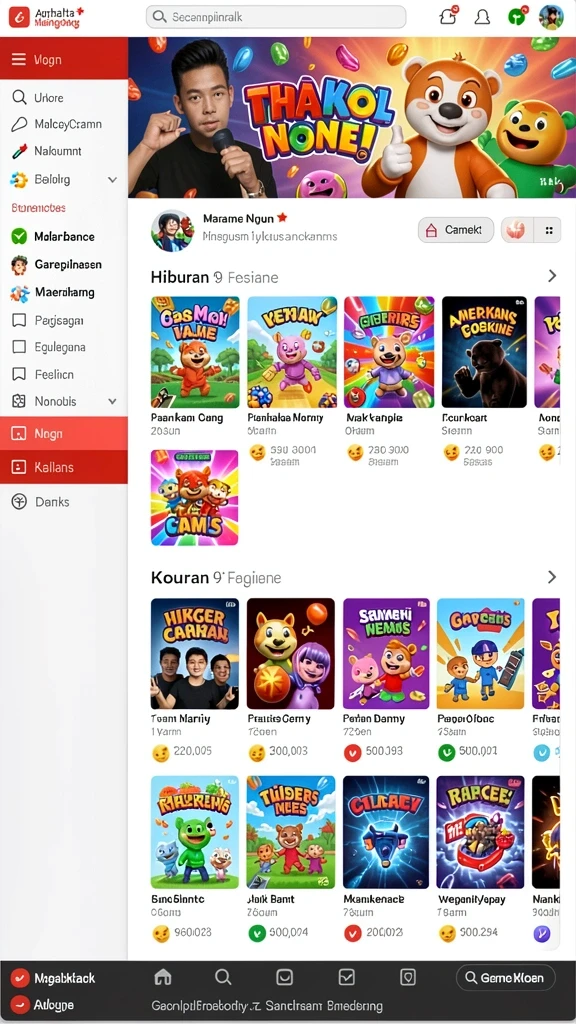The image size is (576, 1024).
Task: Click the pink round icon beside Camekt
Action: (517, 230)
